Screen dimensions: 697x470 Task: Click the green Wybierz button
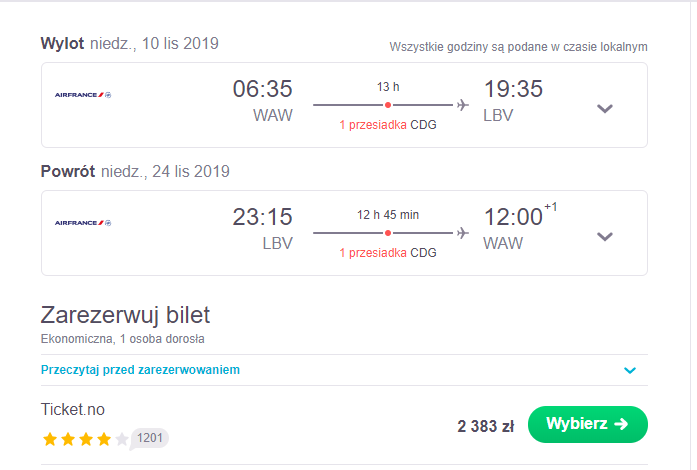[588, 424]
